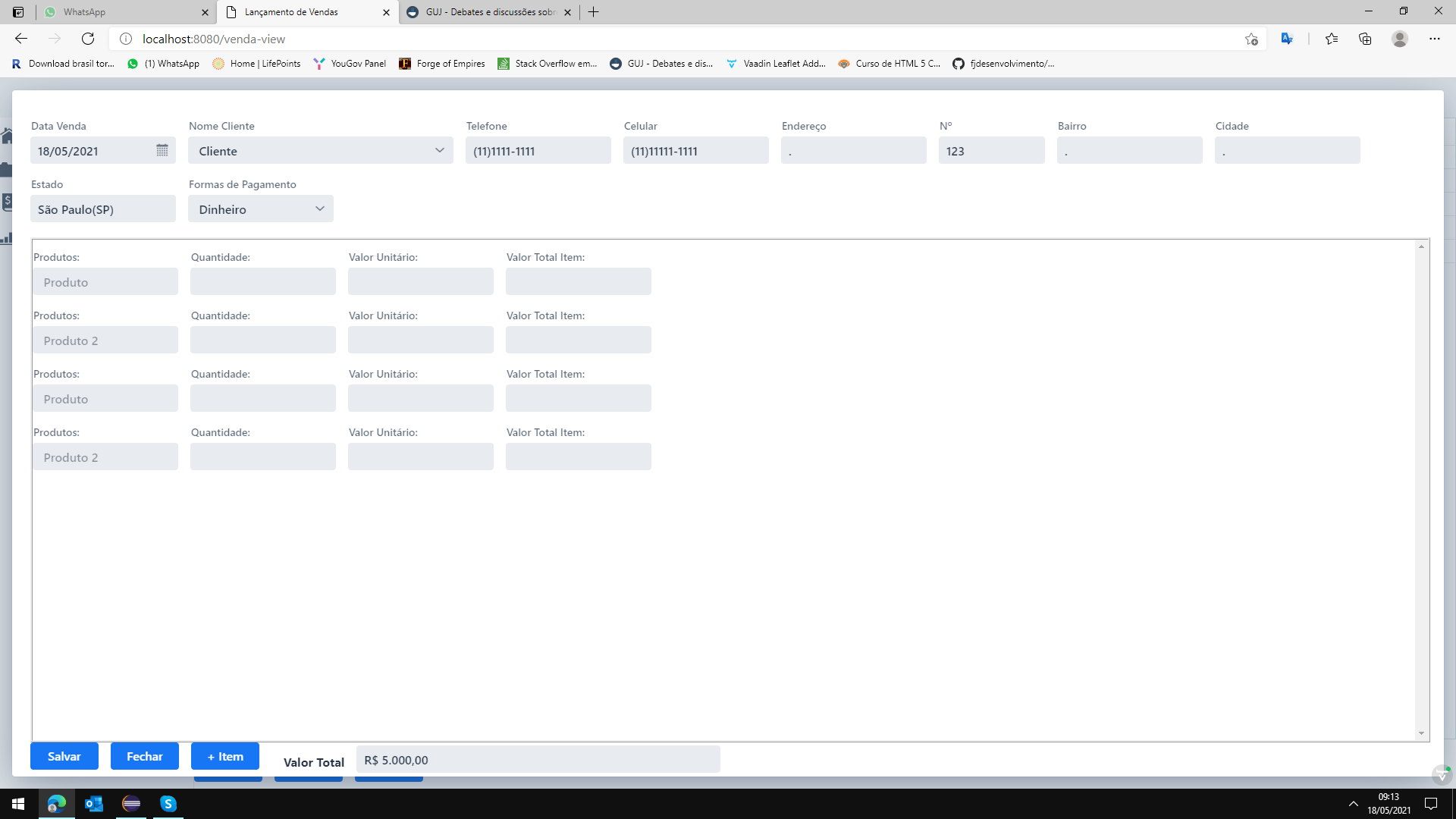Switch to the GUJ Debates tab
The width and height of the screenshot is (1456, 819).
point(489,12)
